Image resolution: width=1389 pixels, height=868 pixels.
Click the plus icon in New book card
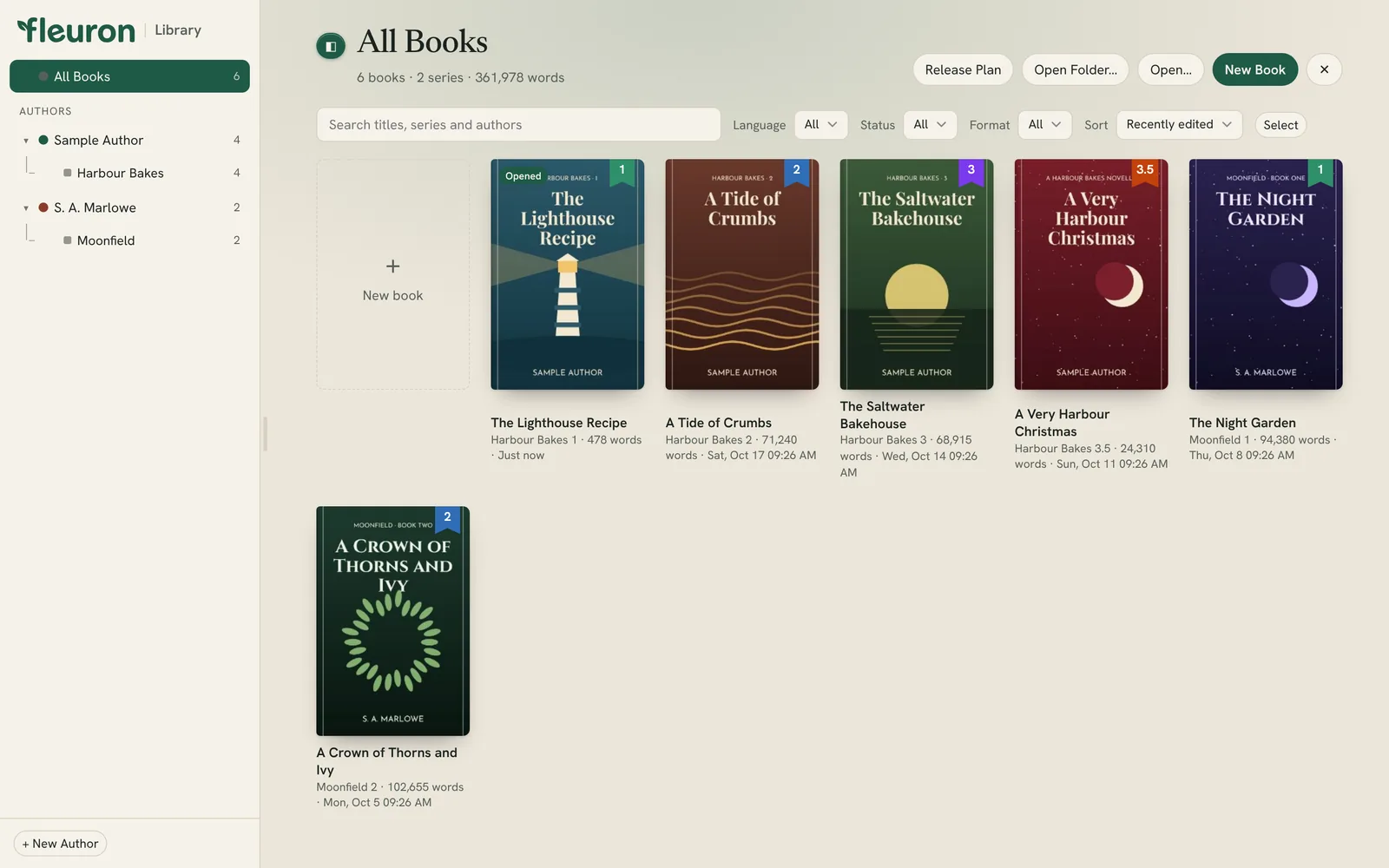click(392, 266)
